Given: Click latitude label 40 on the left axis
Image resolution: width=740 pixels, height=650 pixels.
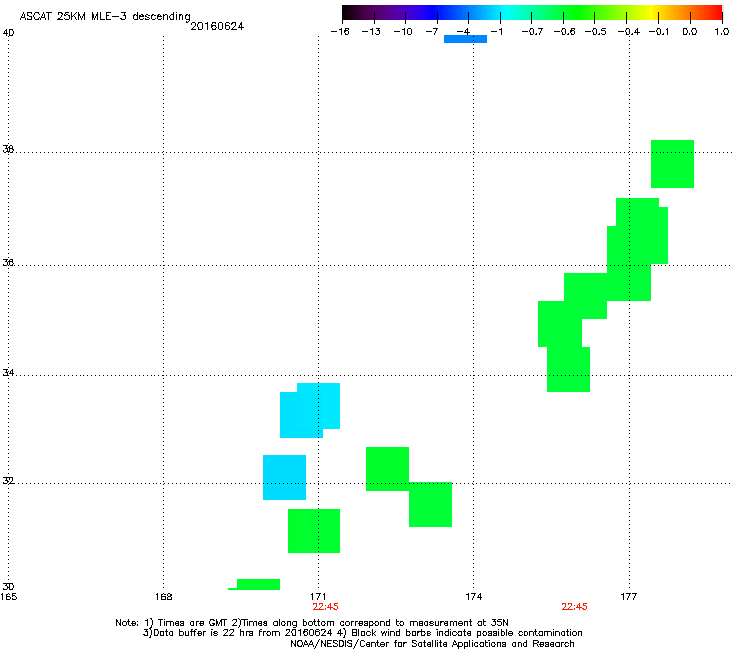Looking at the screenshot, I should click(x=8, y=33).
